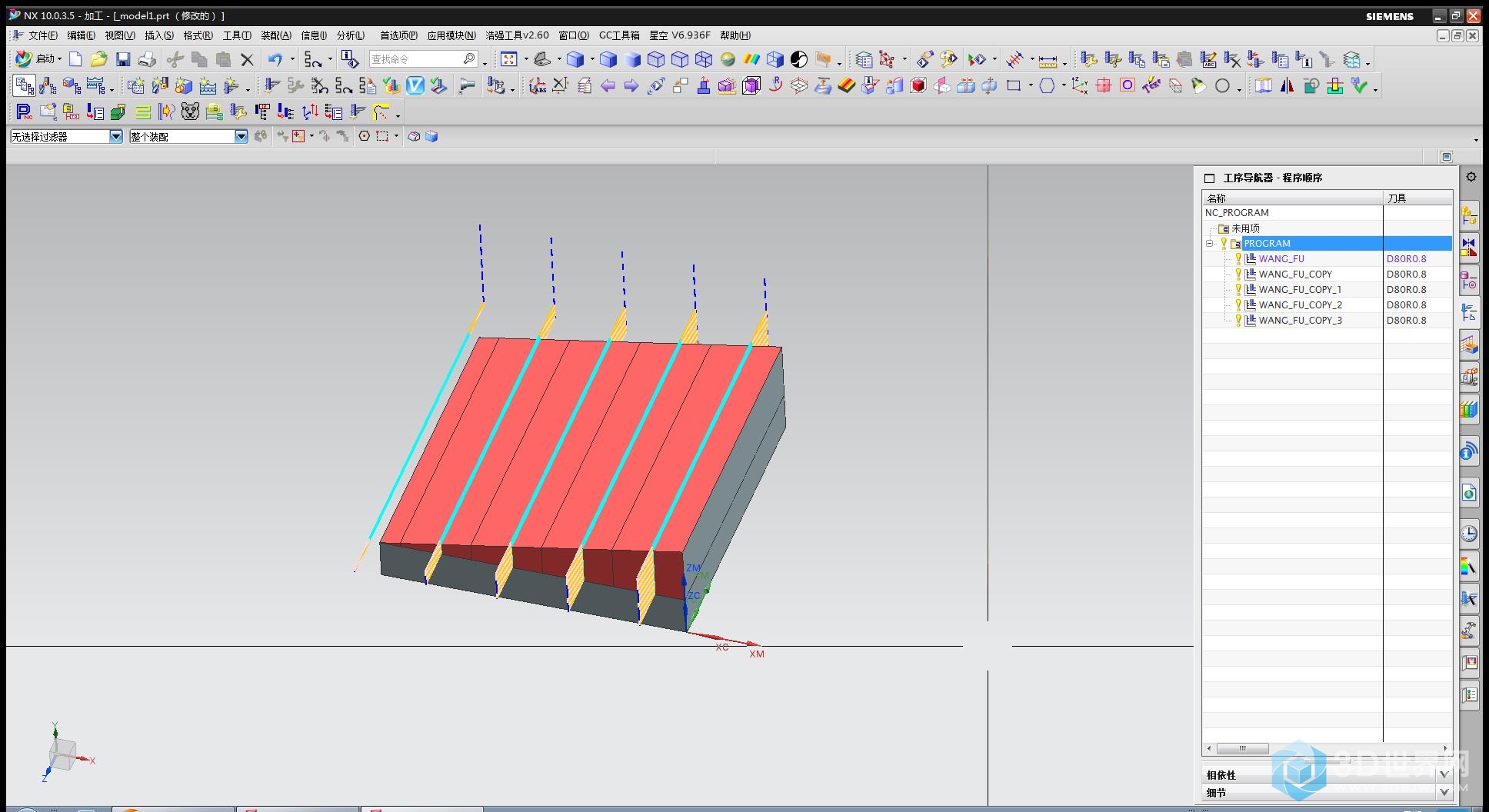Click the bear face icon
1489x812 pixels.
(x=190, y=112)
